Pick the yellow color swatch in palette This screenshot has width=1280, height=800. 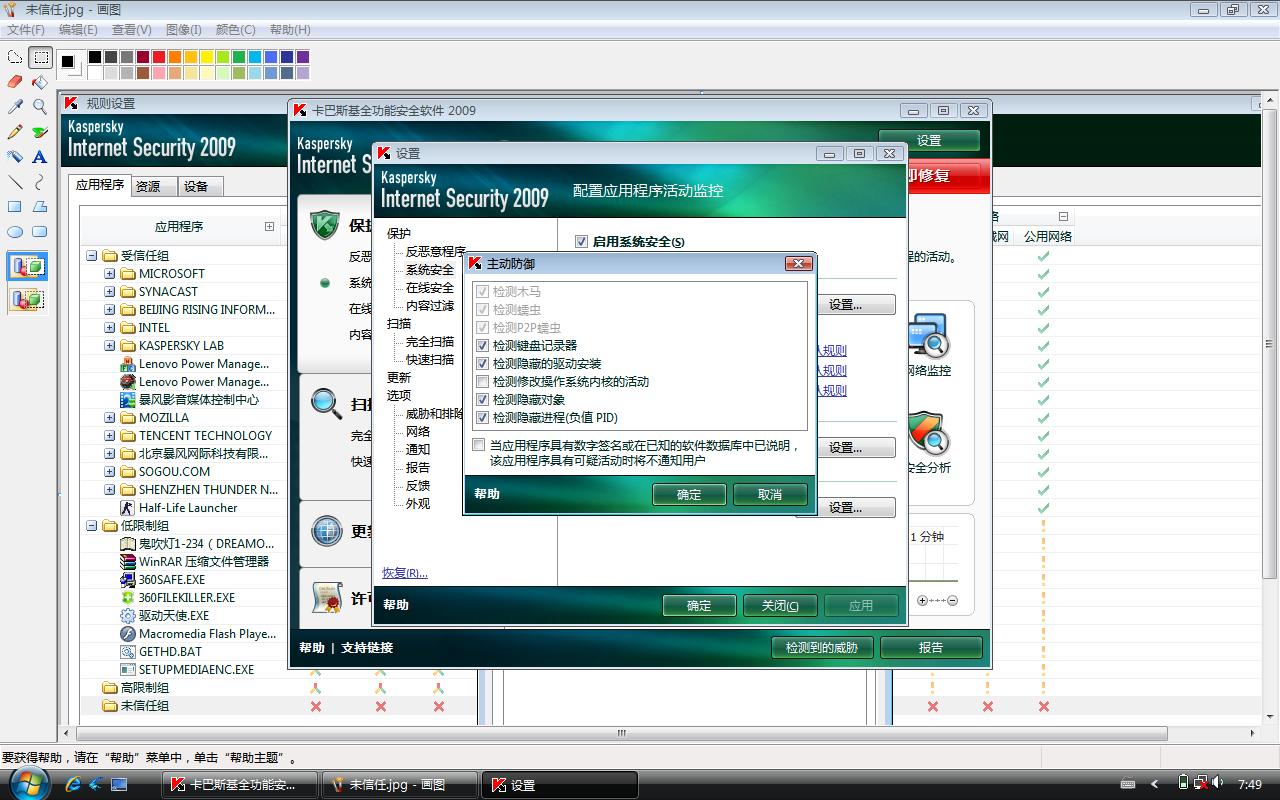coord(207,57)
